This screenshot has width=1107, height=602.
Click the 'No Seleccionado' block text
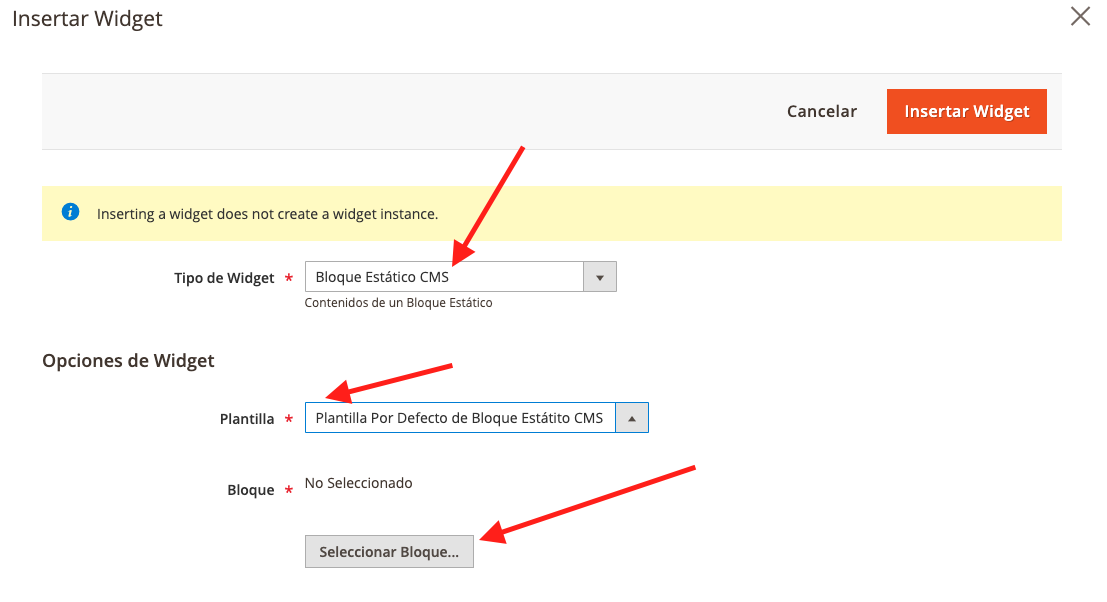[x=359, y=483]
